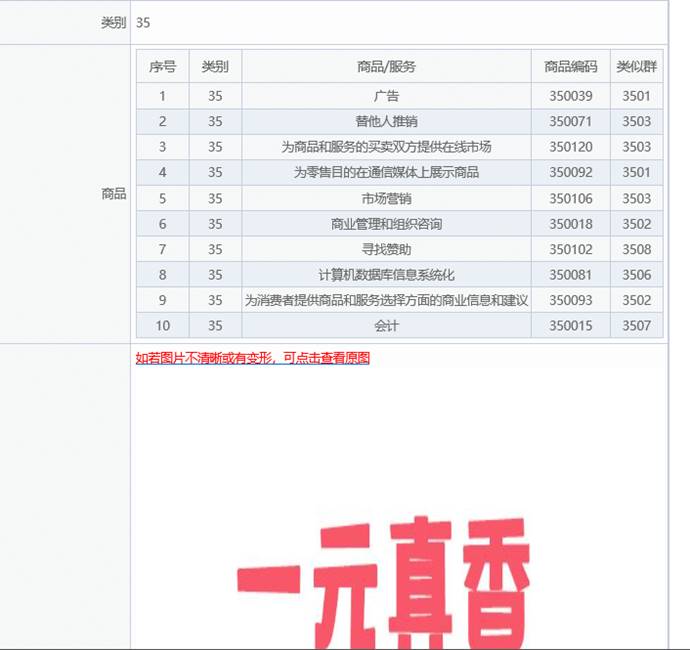The width and height of the screenshot is (690, 650).
Task: Click the 商品 row label on the left
Action: point(113,194)
